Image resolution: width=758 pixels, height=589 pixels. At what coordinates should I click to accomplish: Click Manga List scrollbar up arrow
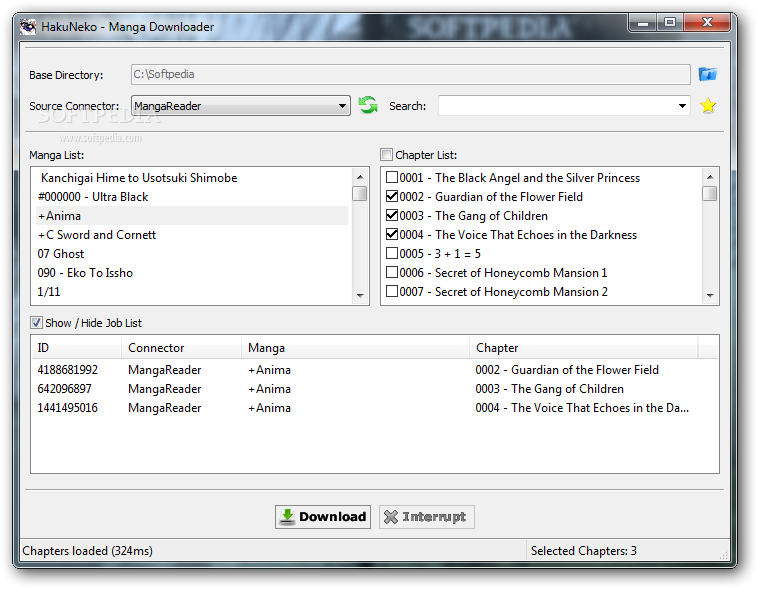(x=360, y=177)
